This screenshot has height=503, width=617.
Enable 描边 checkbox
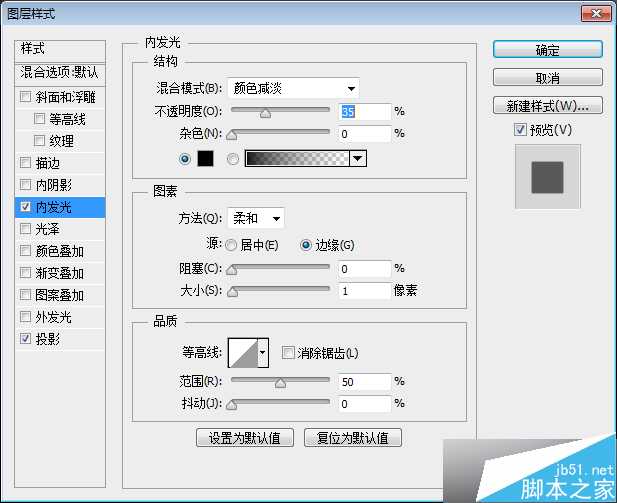point(26,162)
